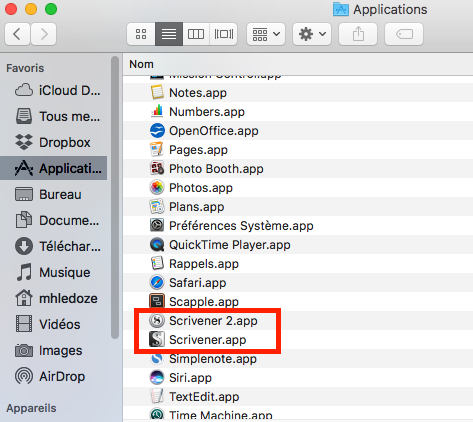Viewport: 473px width, 422px height.
Task: Click the TextEdit.app icon
Action: (x=157, y=396)
